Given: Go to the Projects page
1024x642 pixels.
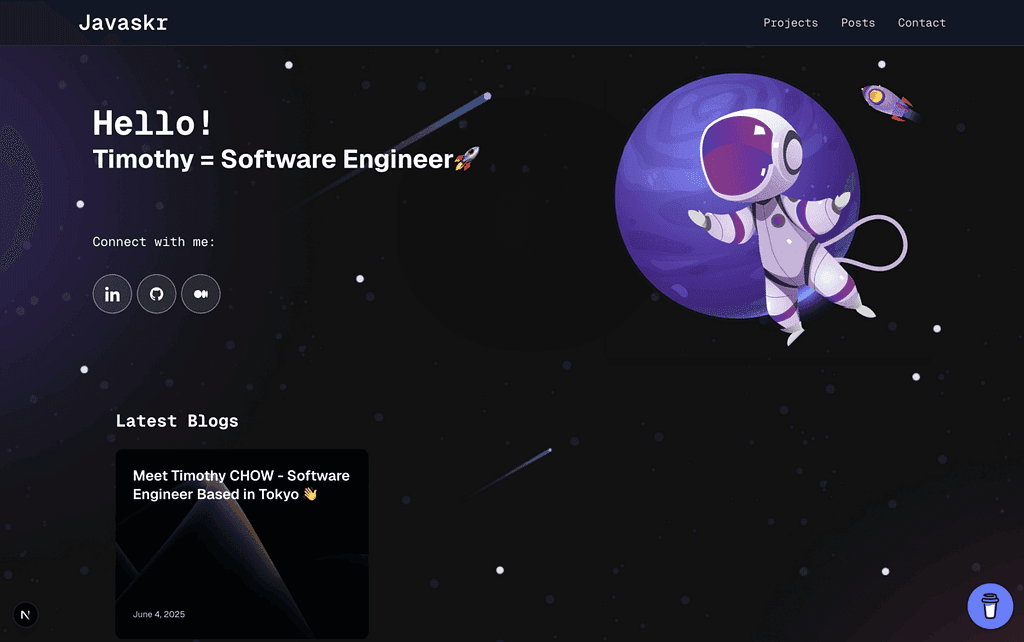Looking at the screenshot, I should [790, 23].
